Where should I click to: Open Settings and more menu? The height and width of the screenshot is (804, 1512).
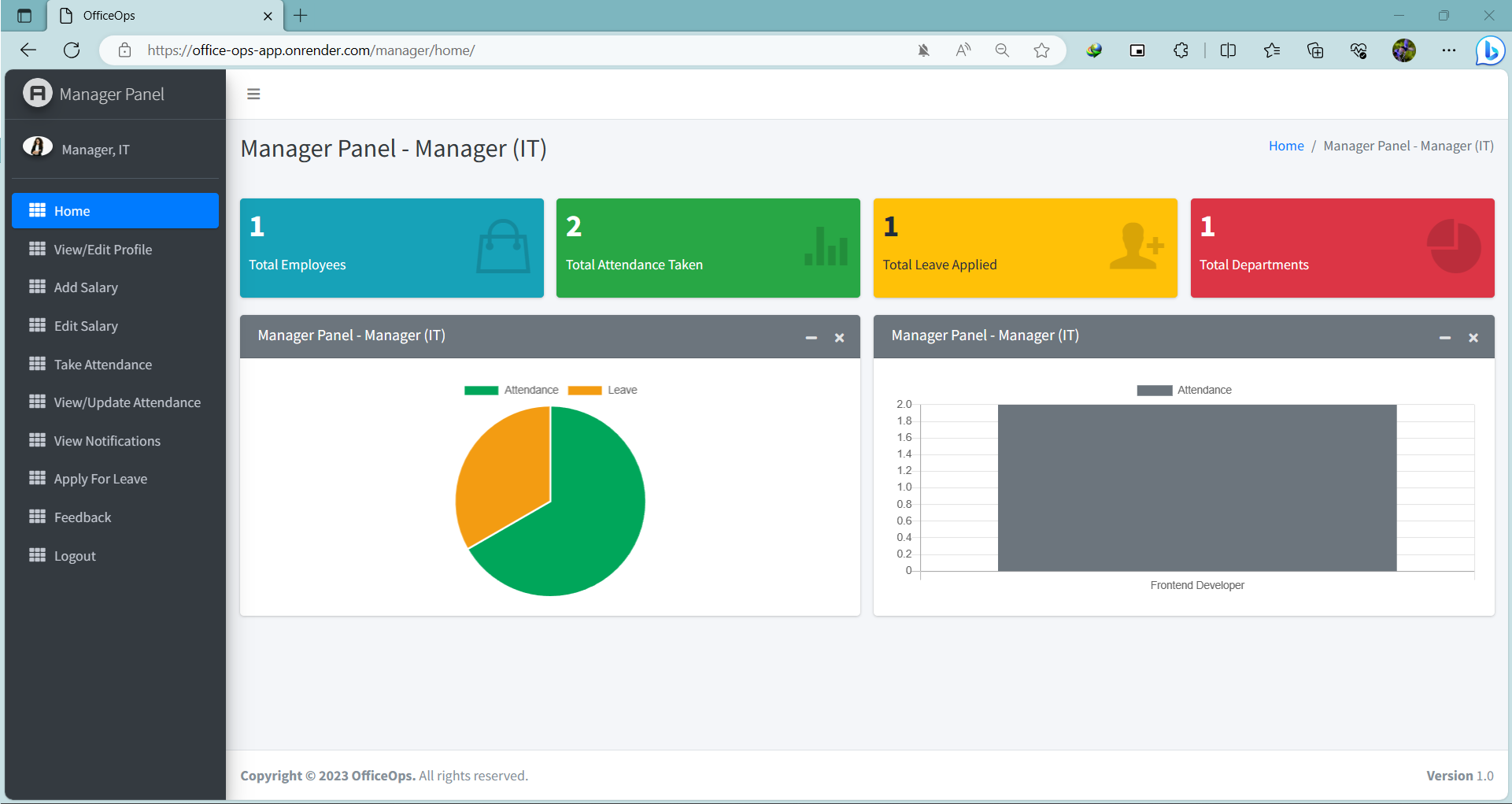[1449, 50]
